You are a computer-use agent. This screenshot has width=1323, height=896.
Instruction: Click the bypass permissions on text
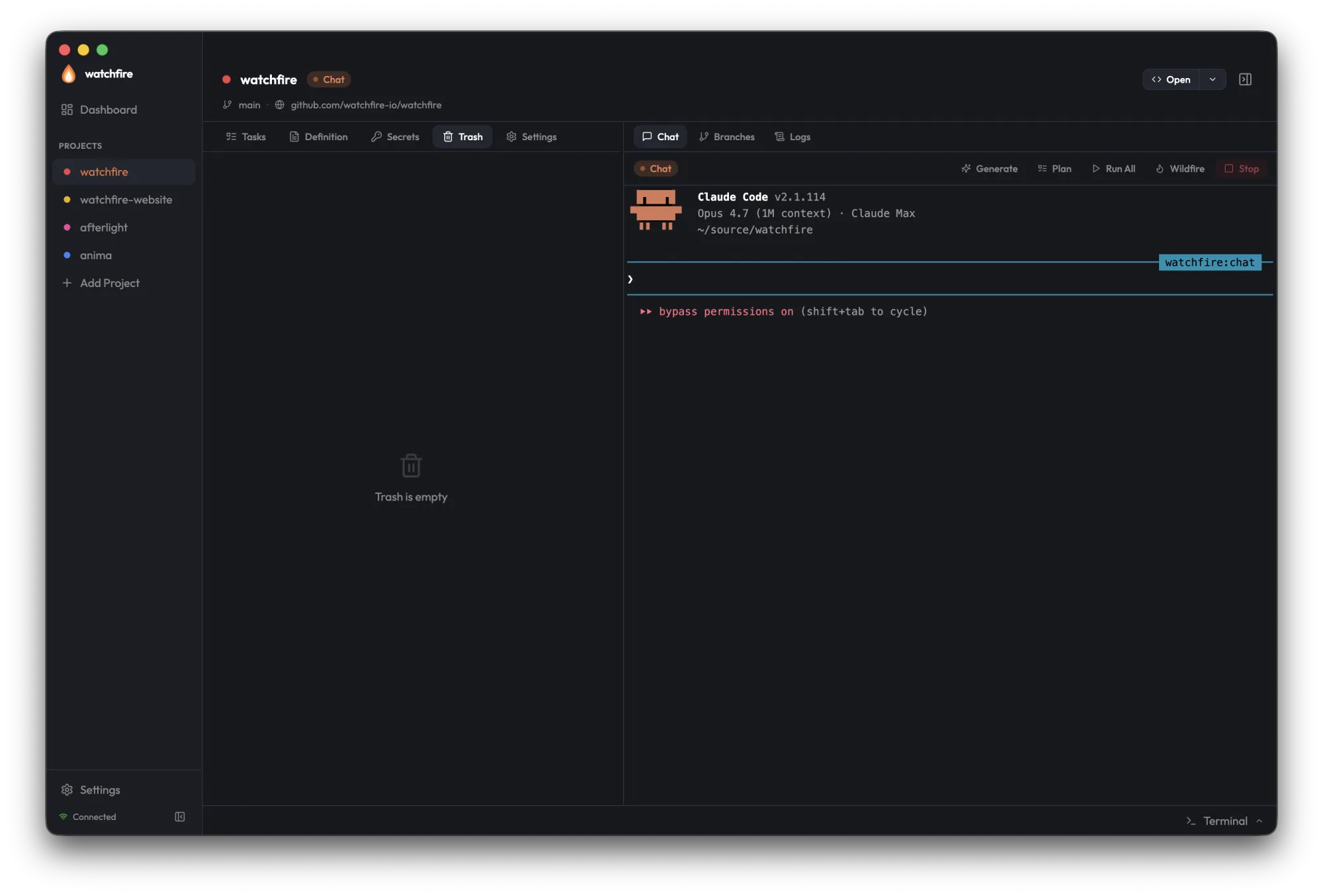pos(726,311)
